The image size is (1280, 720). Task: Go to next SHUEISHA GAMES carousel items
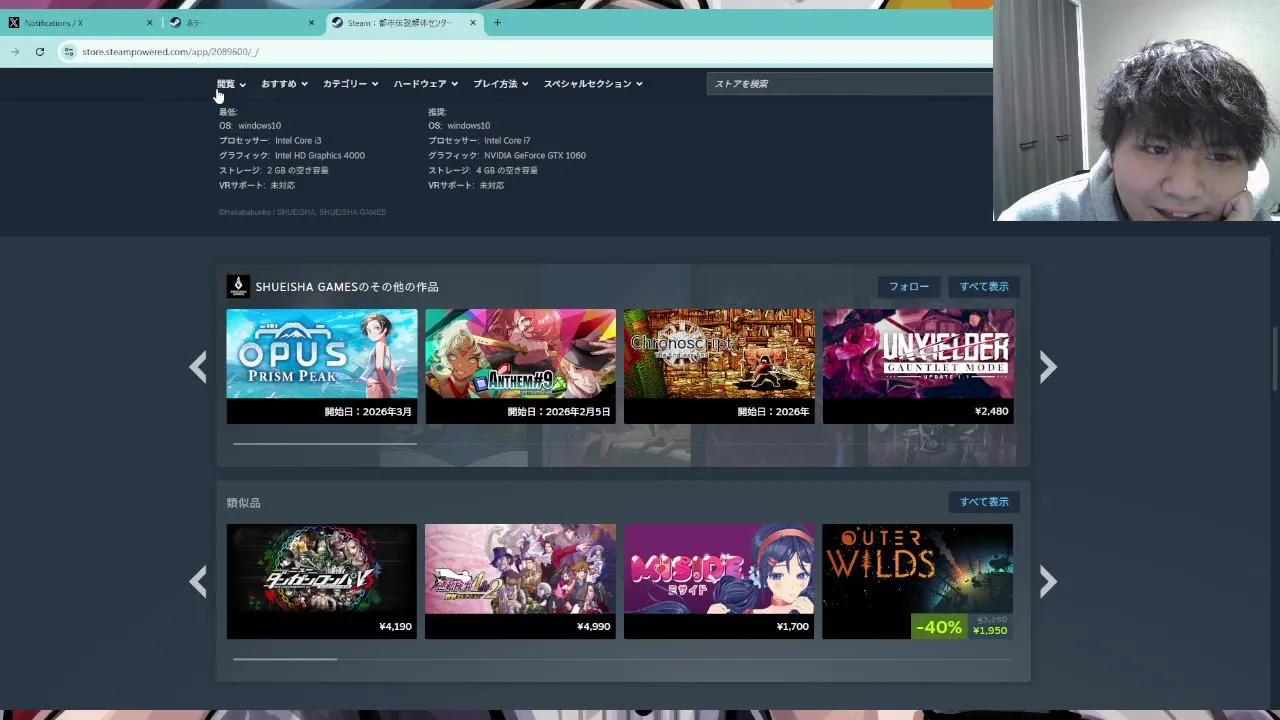1048,367
